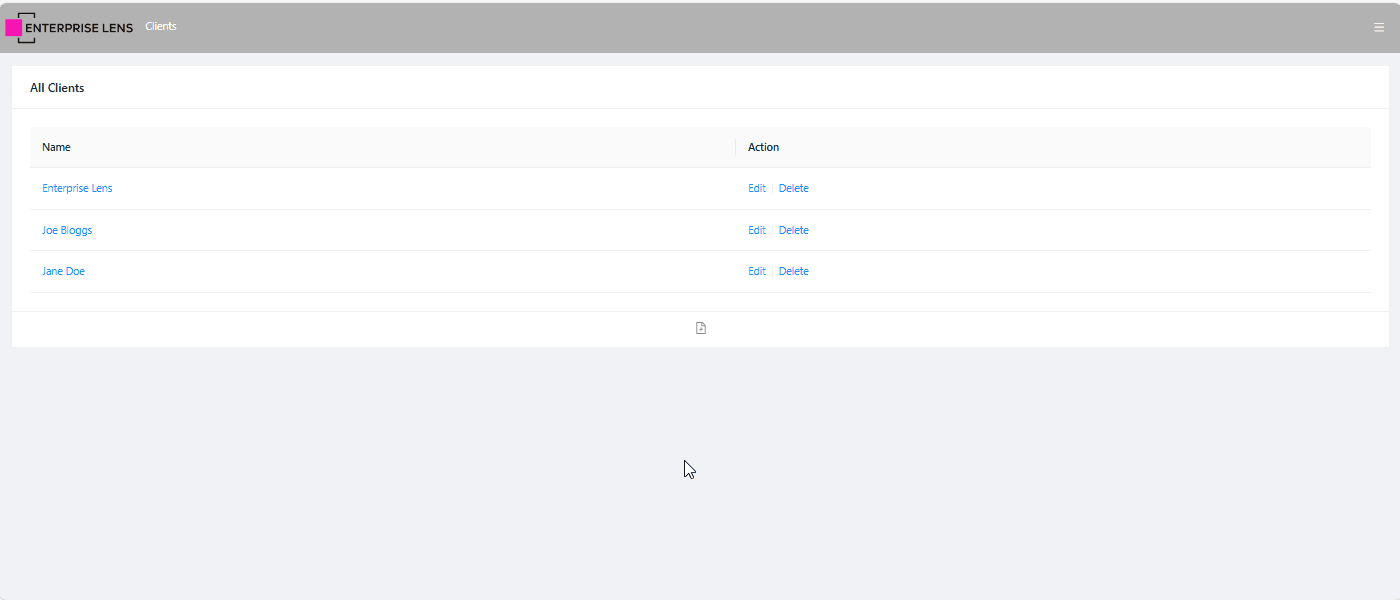Screen dimensions: 1400x600
Task: Edit the Joe Bloggs client
Action: click(756, 230)
